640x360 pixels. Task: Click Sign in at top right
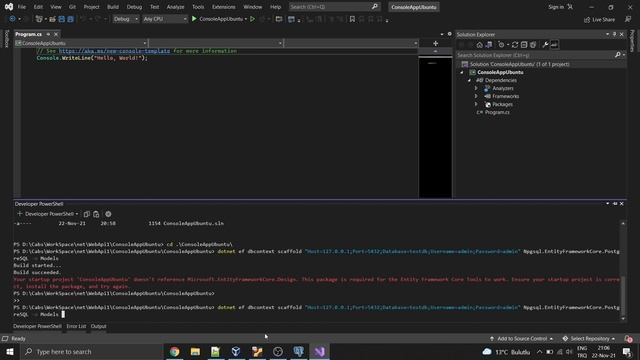tap(556, 7)
